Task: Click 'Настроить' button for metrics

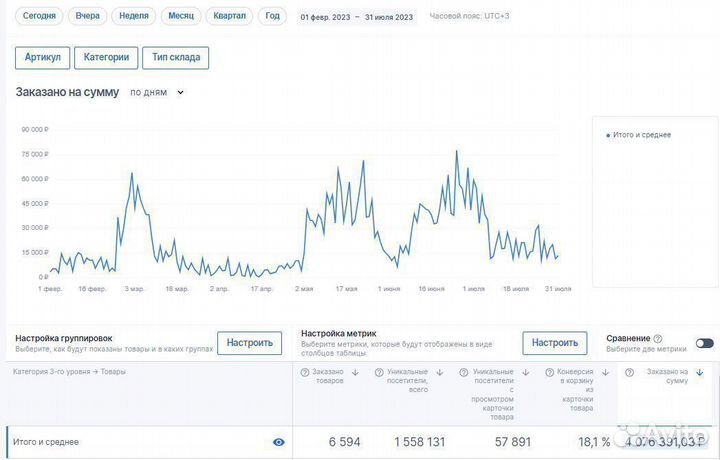Action: 554,343
